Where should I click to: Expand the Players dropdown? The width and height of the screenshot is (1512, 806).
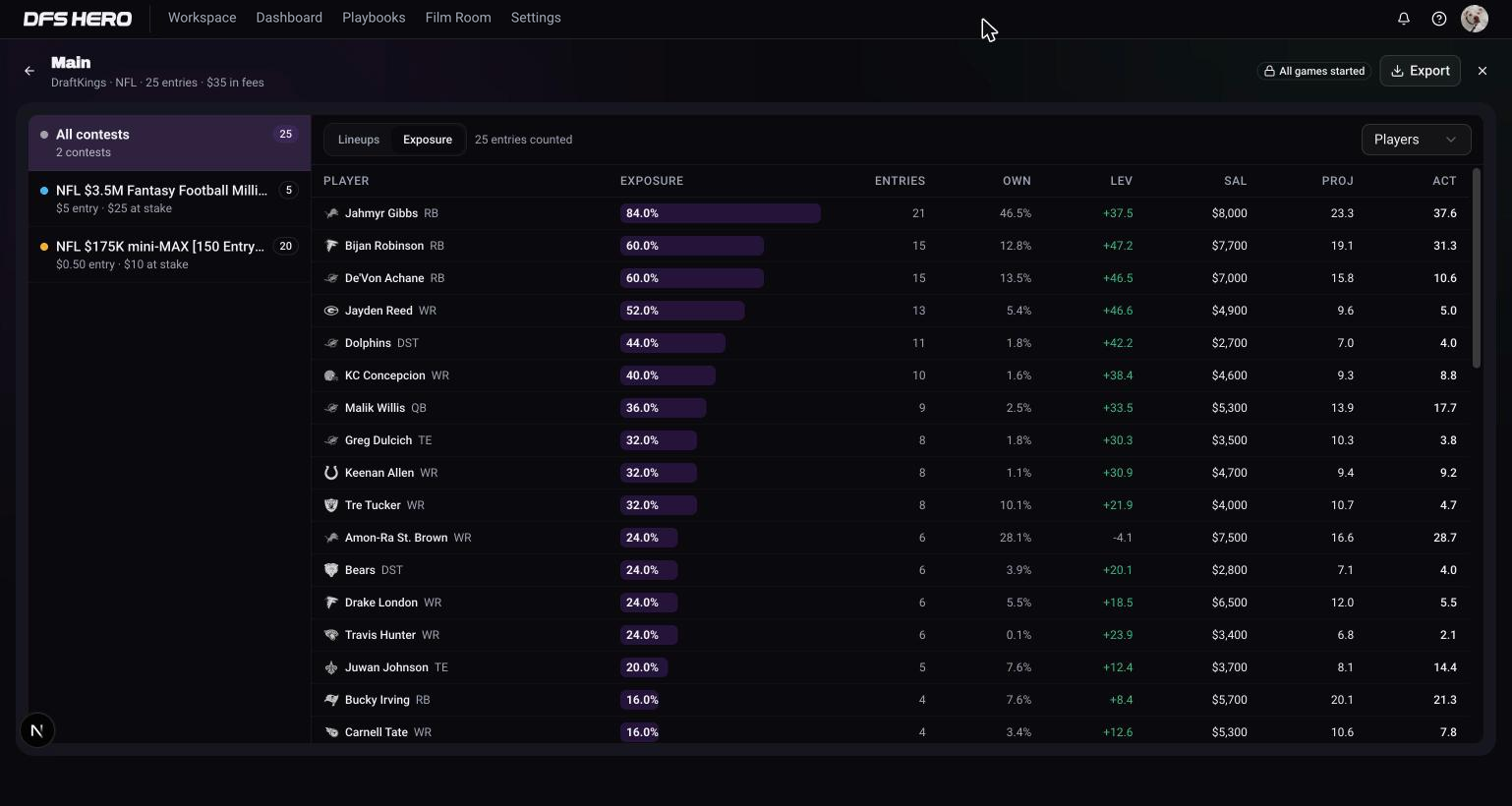pos(1416,140)
